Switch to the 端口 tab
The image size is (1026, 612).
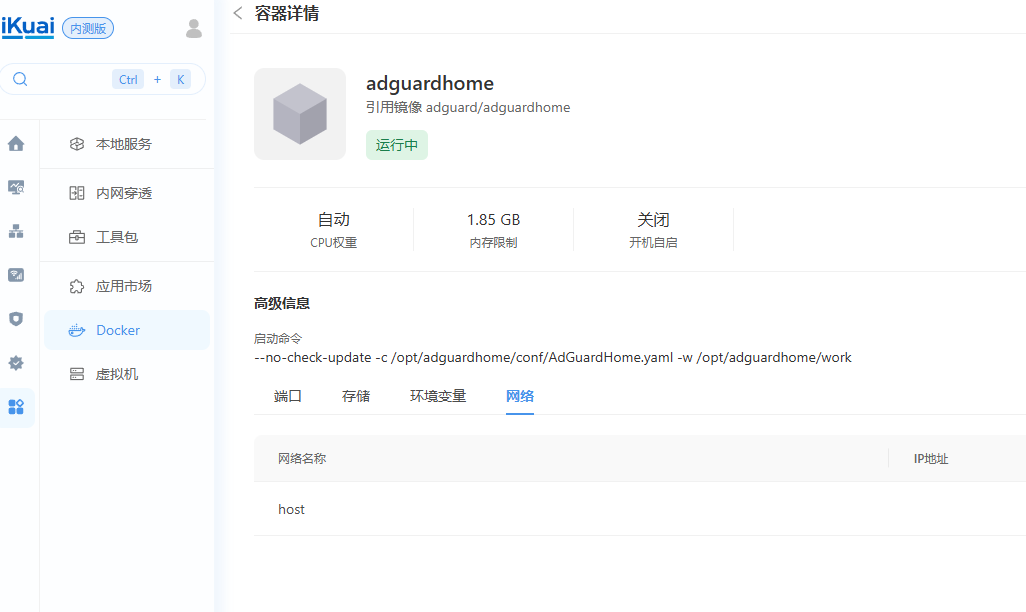pos(287,396)
